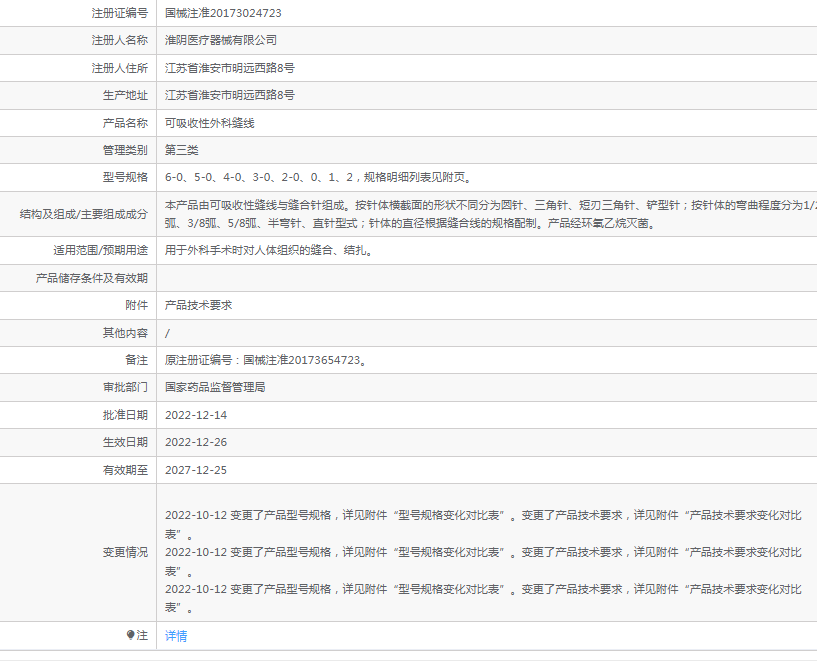Select expiry date 2027-12-25
The image size is (817, 661).
point(196,470)
